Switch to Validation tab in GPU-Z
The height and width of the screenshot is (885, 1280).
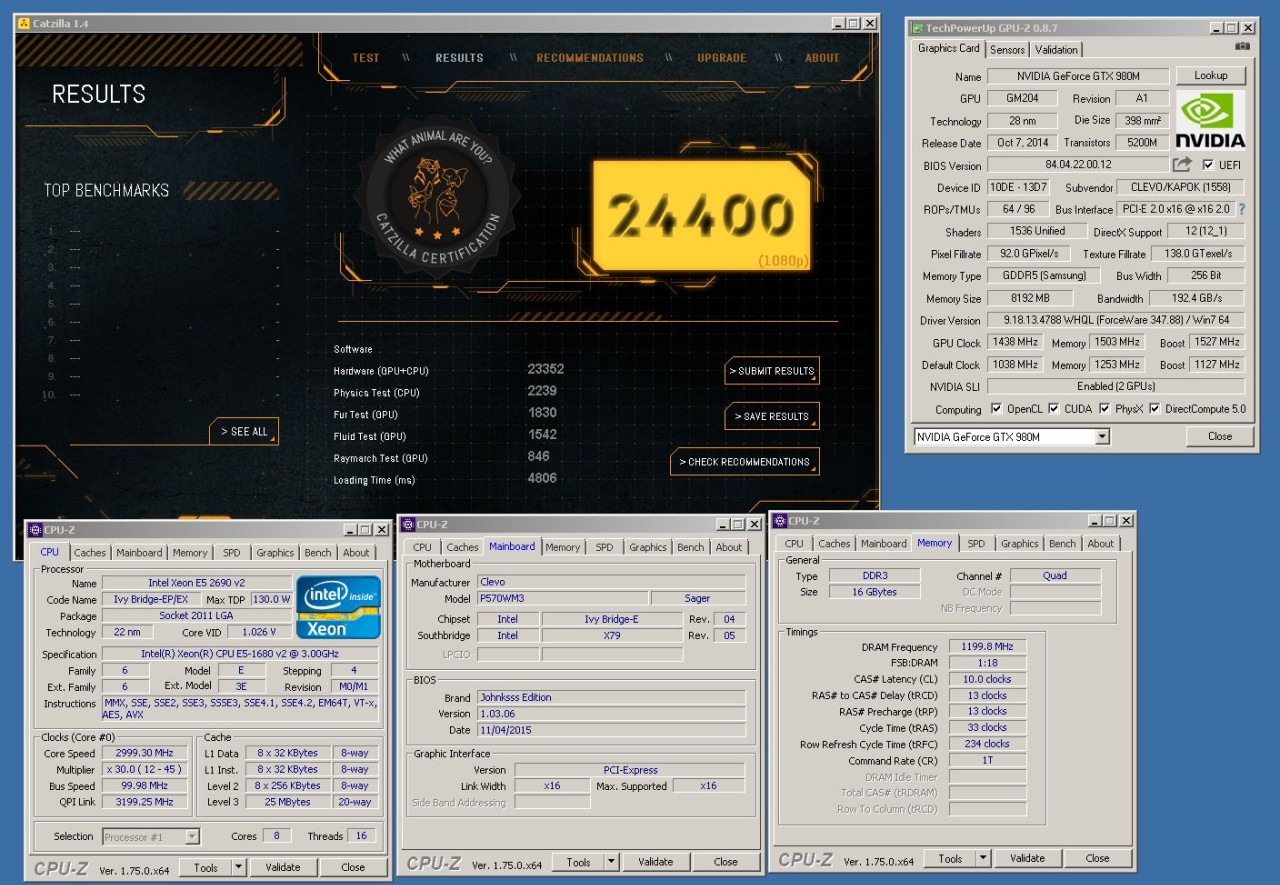(1056, 49)
